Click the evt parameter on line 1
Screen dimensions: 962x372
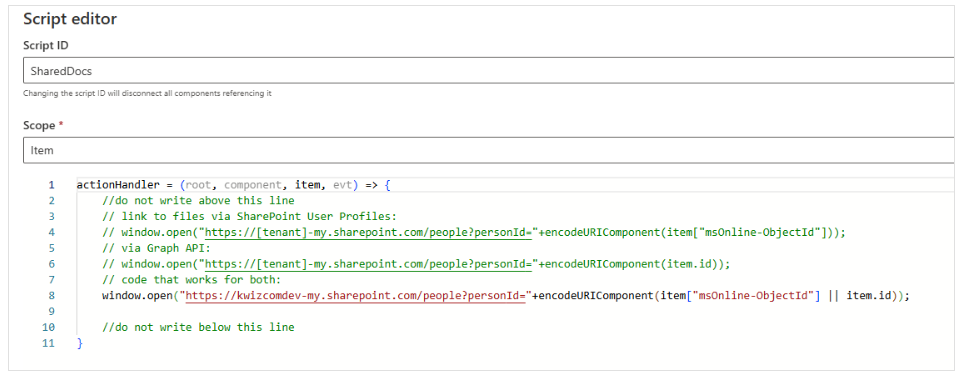(x=343, y=184)
